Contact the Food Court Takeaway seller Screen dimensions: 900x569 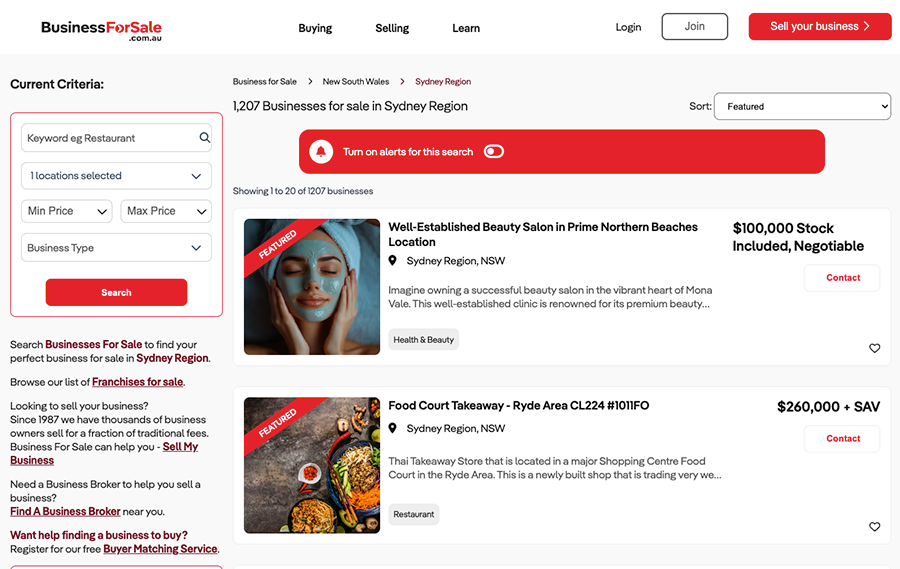[843, 439]
